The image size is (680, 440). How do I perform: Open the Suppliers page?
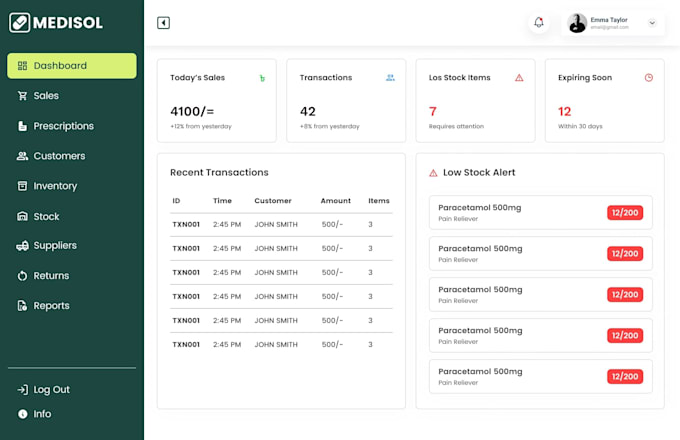(55, 246)
